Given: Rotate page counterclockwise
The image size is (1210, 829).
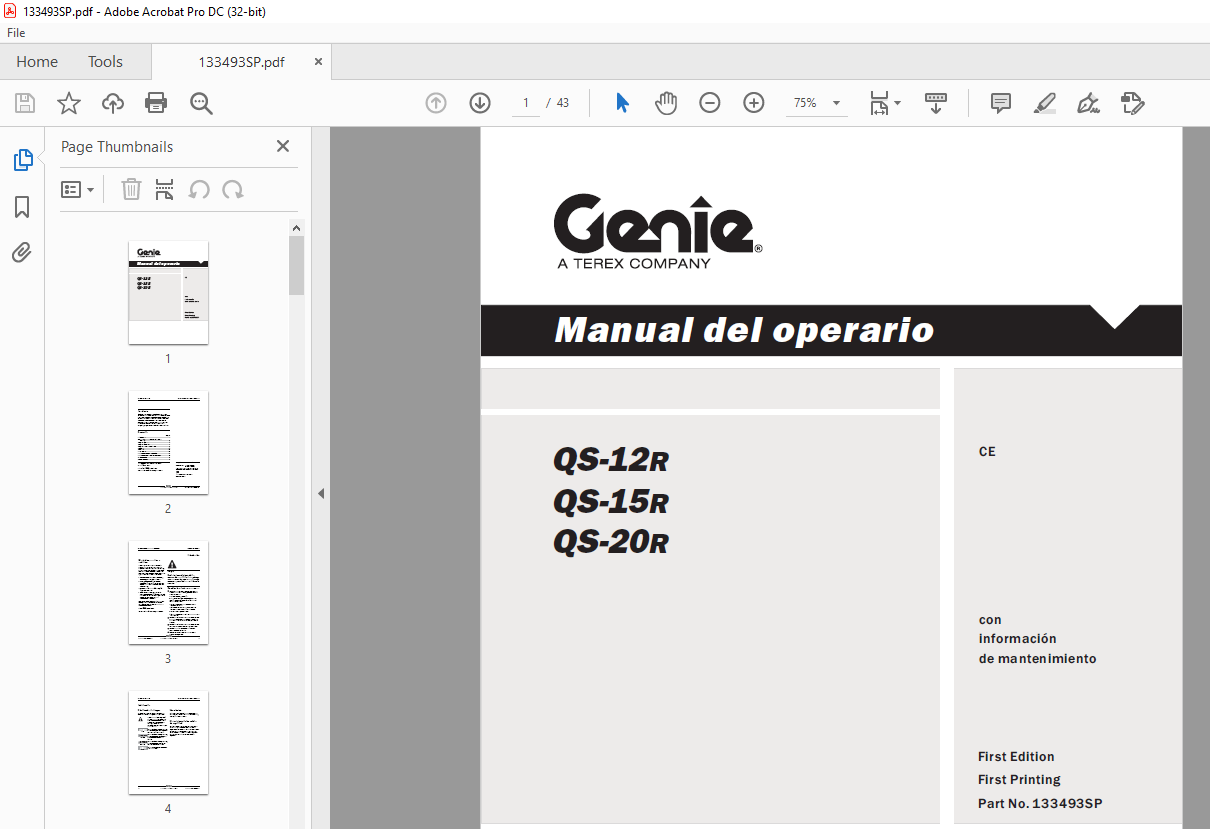Looking at the screenshot, I should (x=199, y=189).
